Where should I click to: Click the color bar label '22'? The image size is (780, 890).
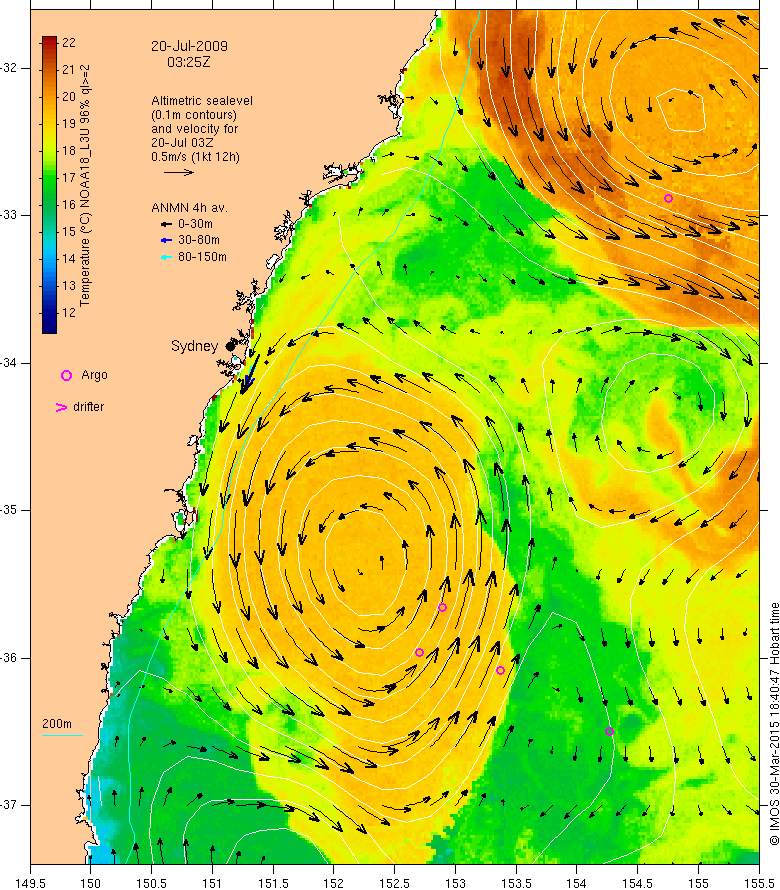tap(69, 43)
